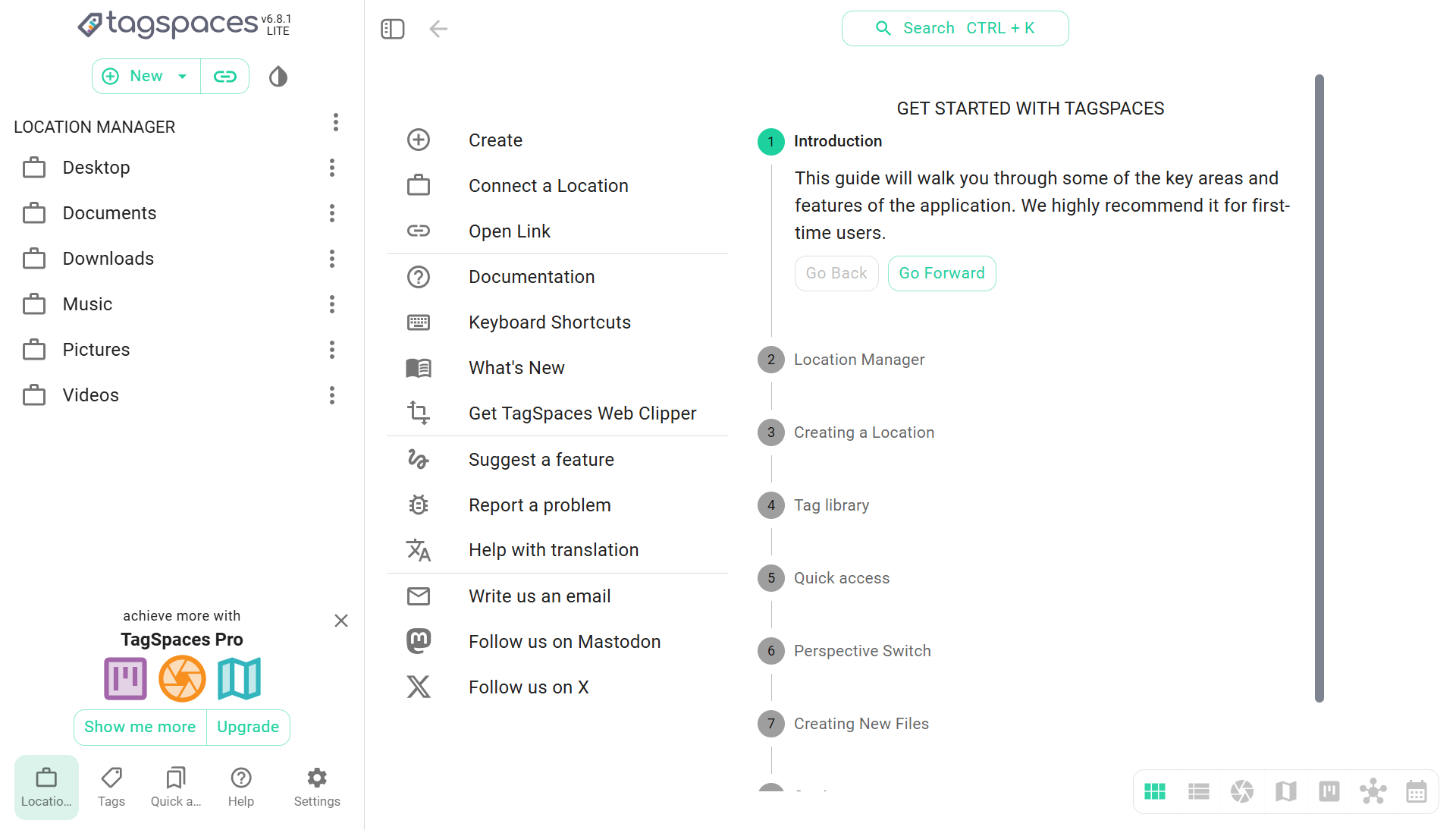Click the Create menu entry

pyautogui.click(x=557, y=140)
